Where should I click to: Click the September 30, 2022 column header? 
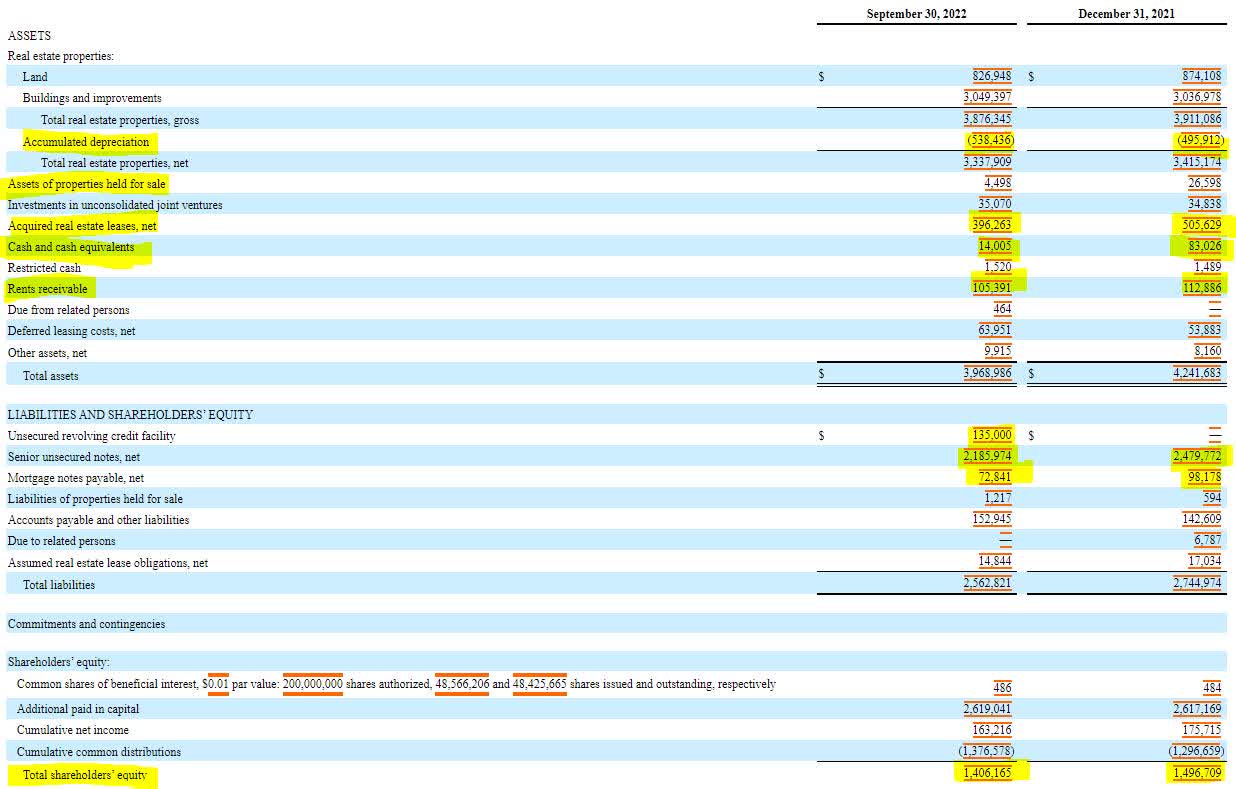(x=916, y=14)
